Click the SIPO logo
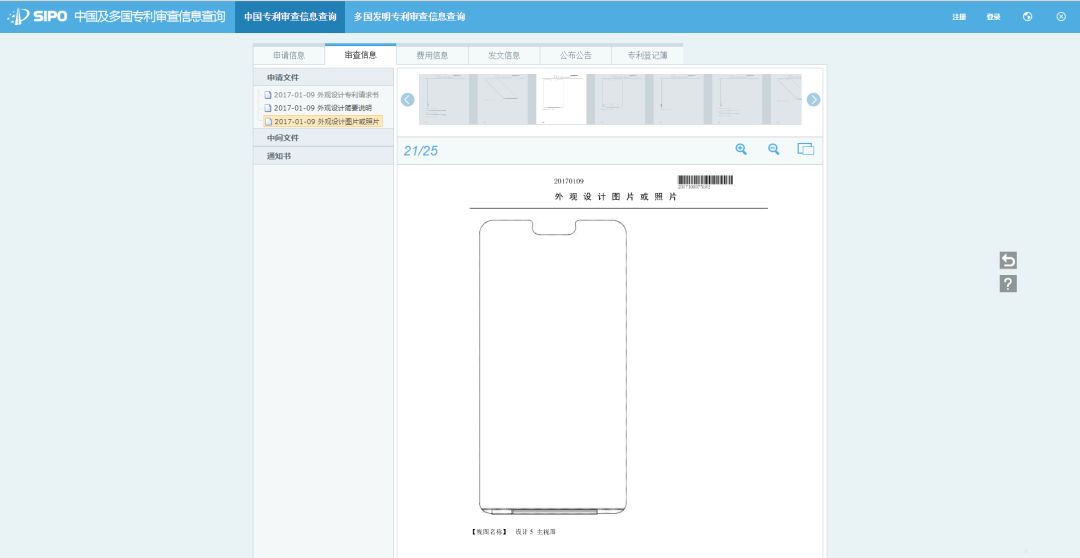Screen dimensions: 1080x558 pos(37,17)
